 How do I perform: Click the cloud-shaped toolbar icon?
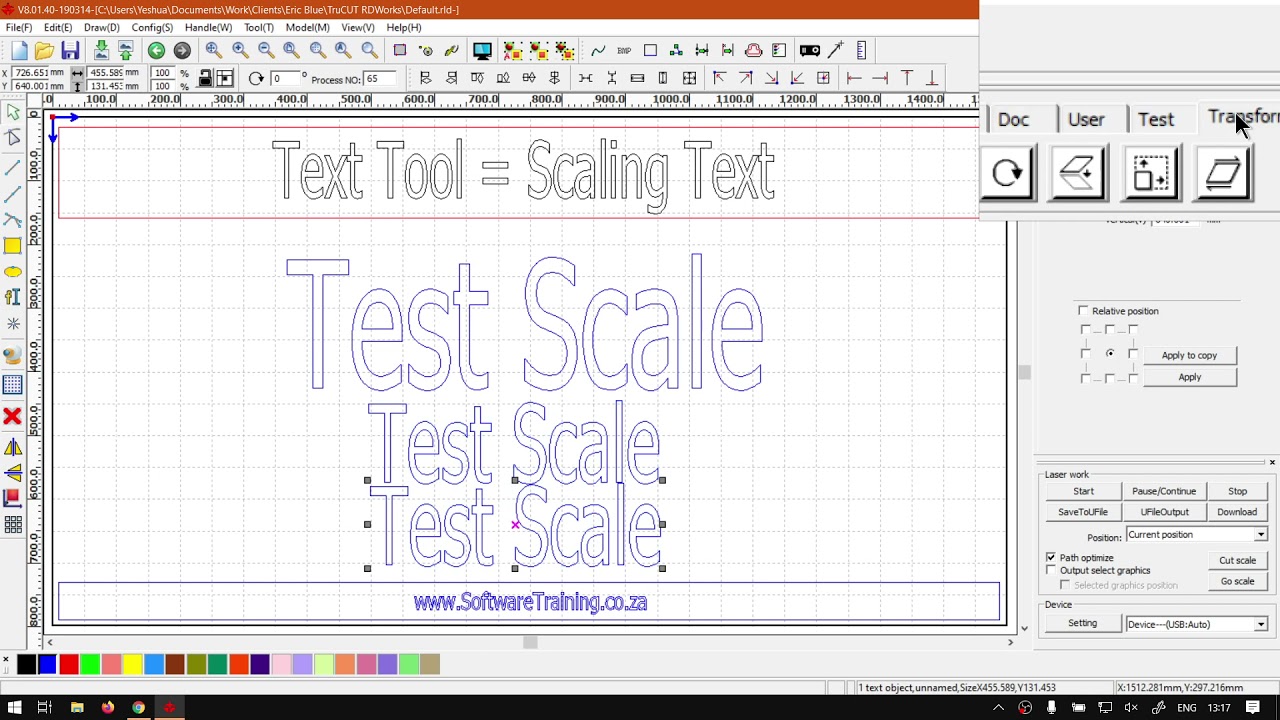pyautogui.click(x=754, y=51)
